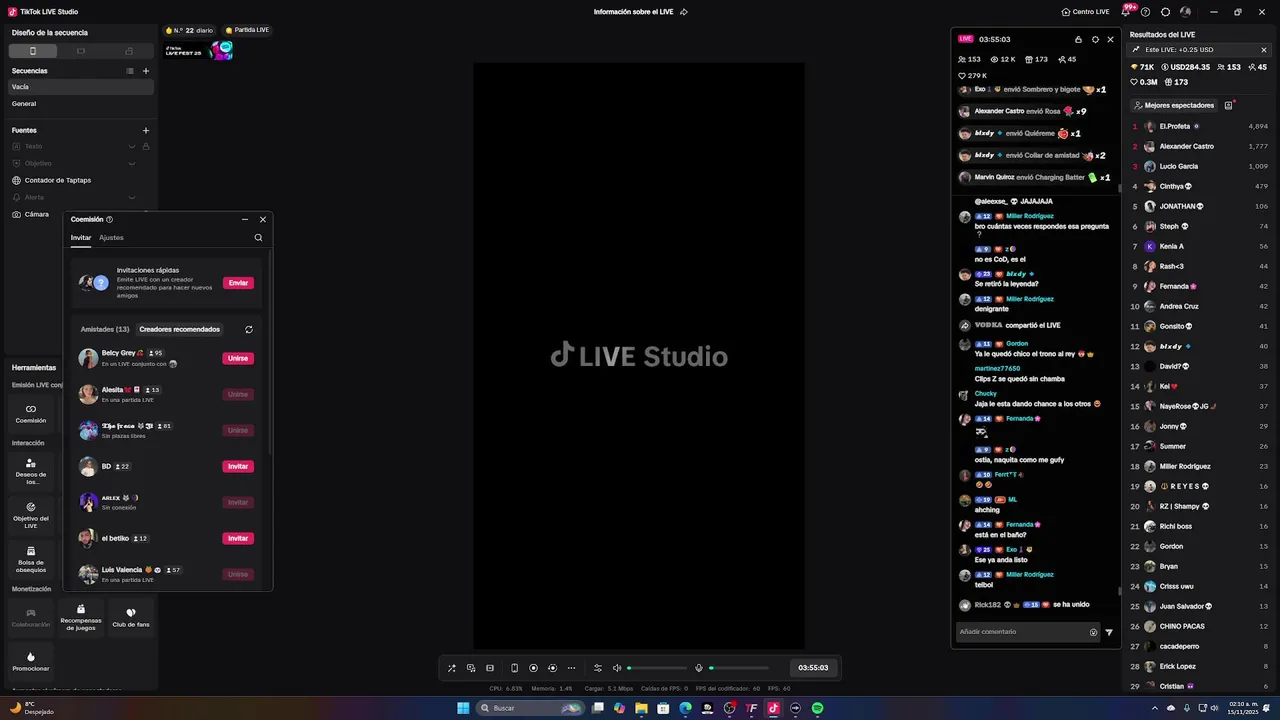This screenshot has height=720, width=1280.
Task: Send quick invitations with Enviar
Action: click(x=238, y=283)
